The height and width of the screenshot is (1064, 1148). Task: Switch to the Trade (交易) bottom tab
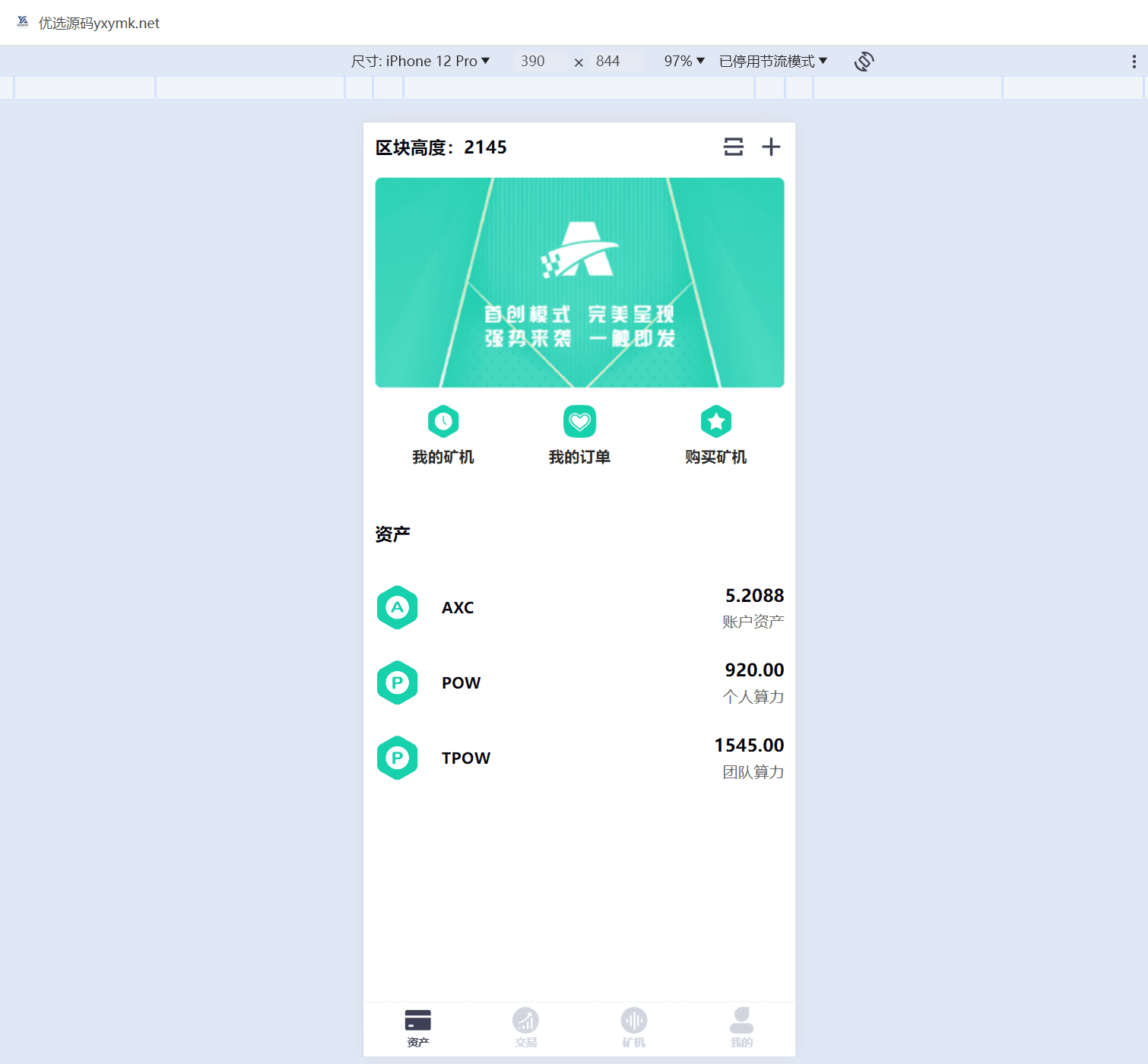click(x=525, y=1028)
